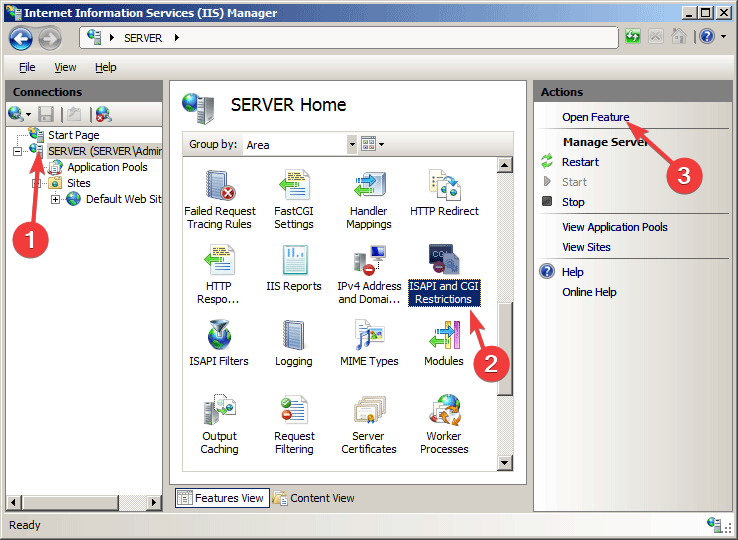Select Start Page in Connections tree

tap(73, 135)
